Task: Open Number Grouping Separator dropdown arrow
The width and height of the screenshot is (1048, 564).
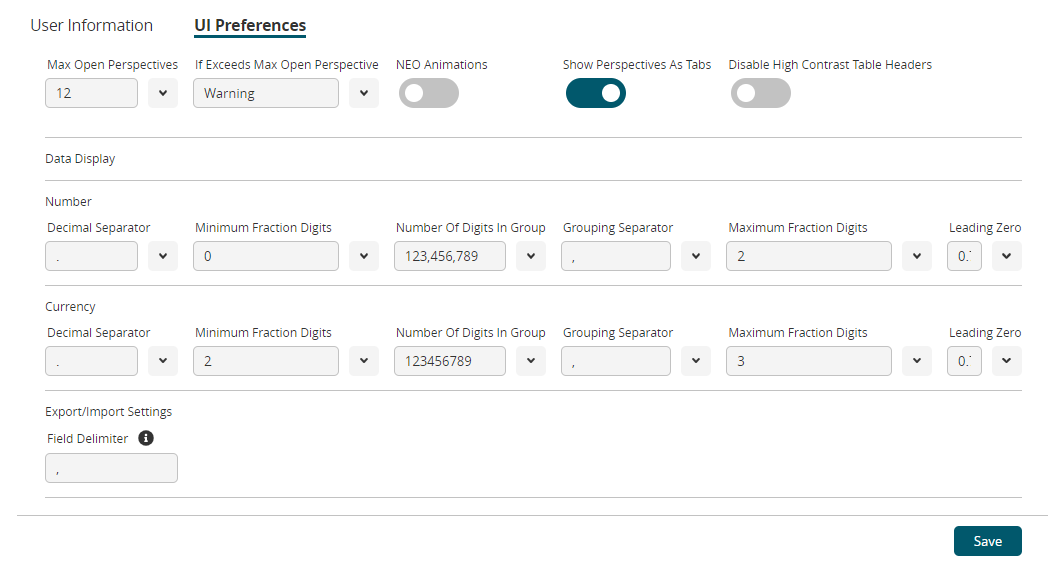Action: pyautogui.click(x=695, y=256)
